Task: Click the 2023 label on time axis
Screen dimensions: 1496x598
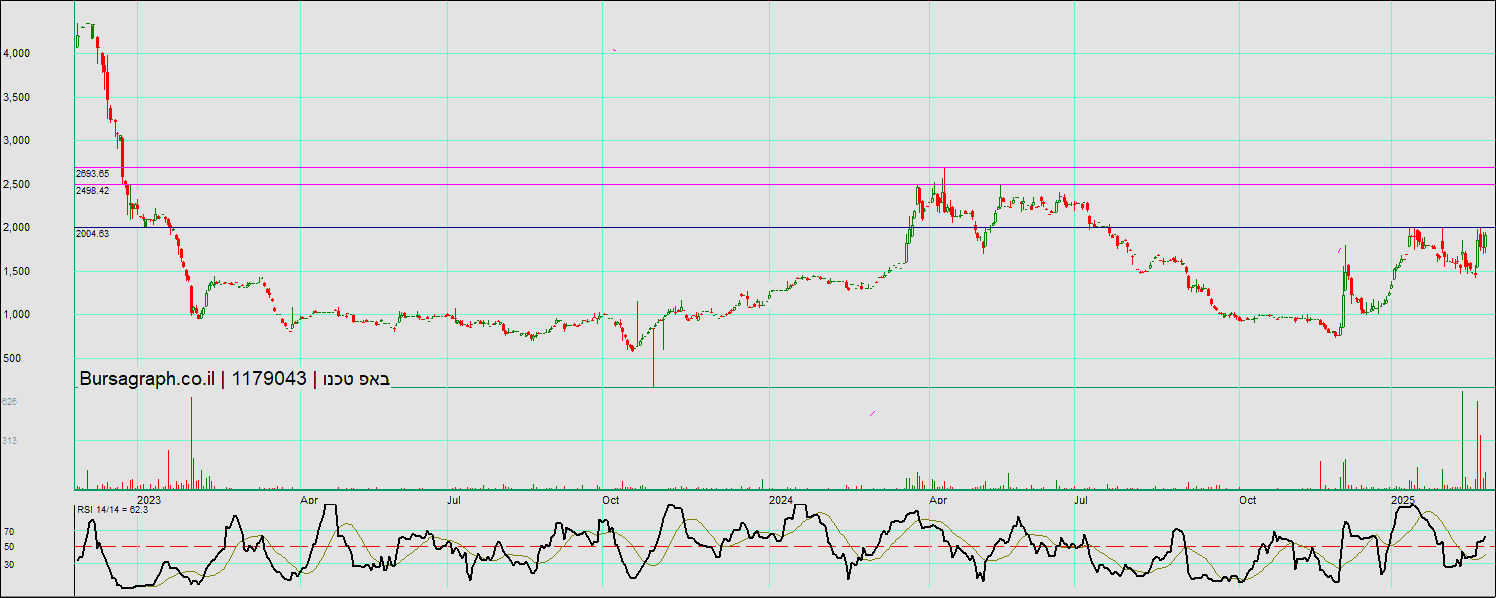Action: (x=148, y=499)
